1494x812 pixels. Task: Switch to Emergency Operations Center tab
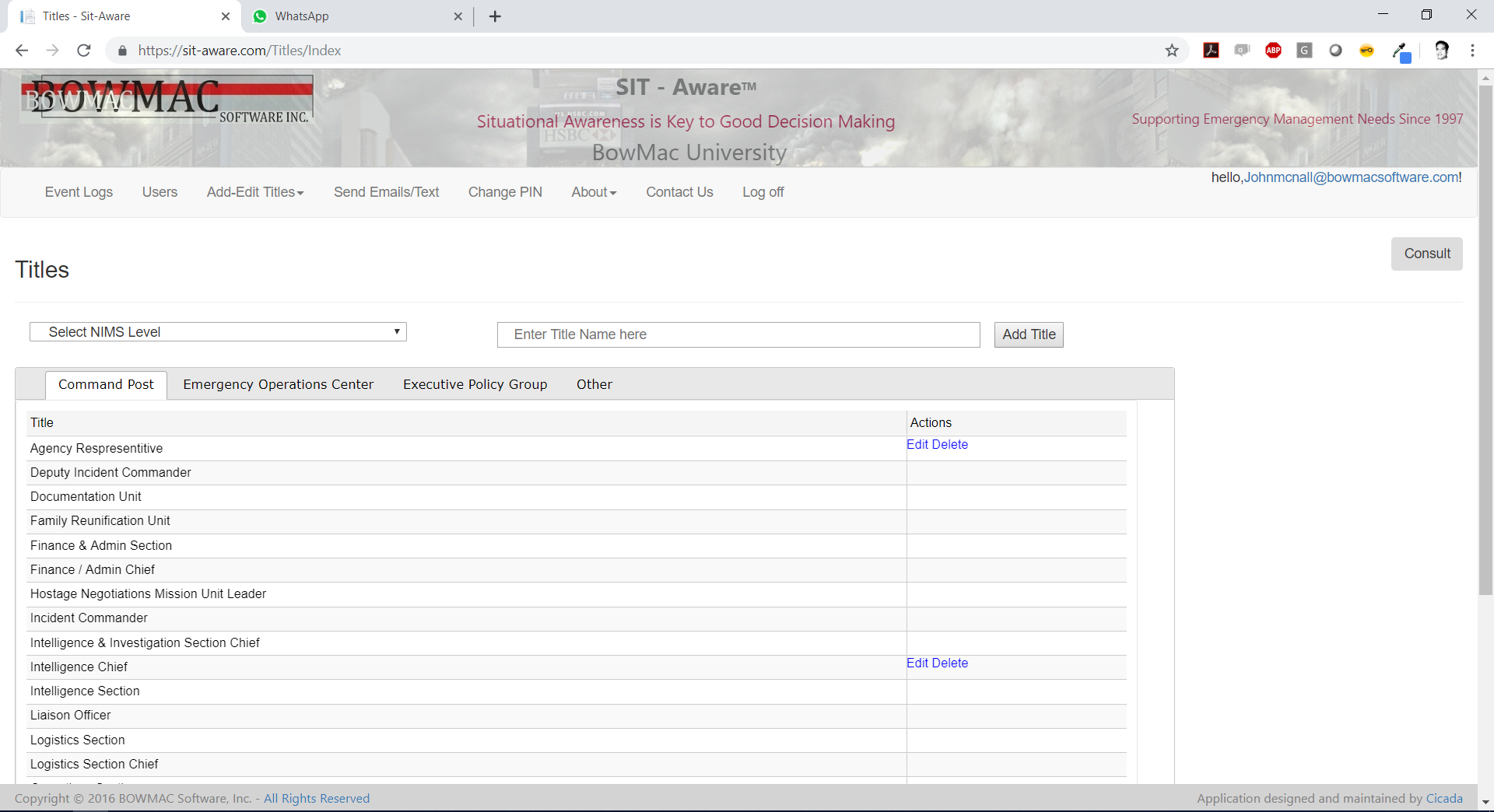click(x=278, y=384)
